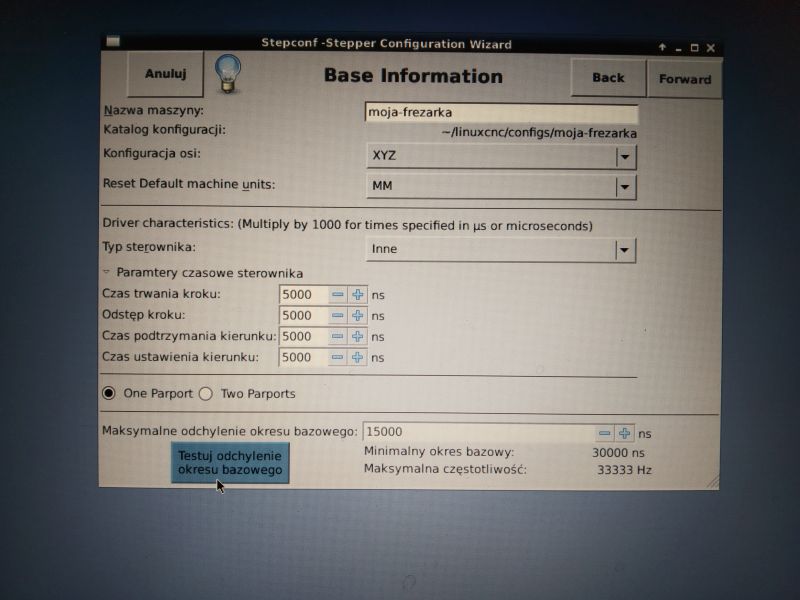
Task: Open the Konfiguracja osi XYZ dropdown
Action: (x=625, y=157)
